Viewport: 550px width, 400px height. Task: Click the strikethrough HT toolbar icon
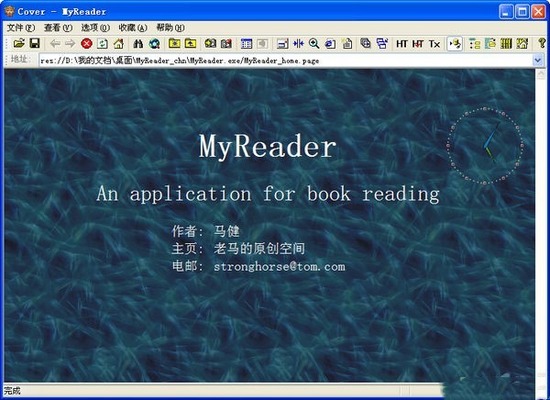(x=418, y=44)
